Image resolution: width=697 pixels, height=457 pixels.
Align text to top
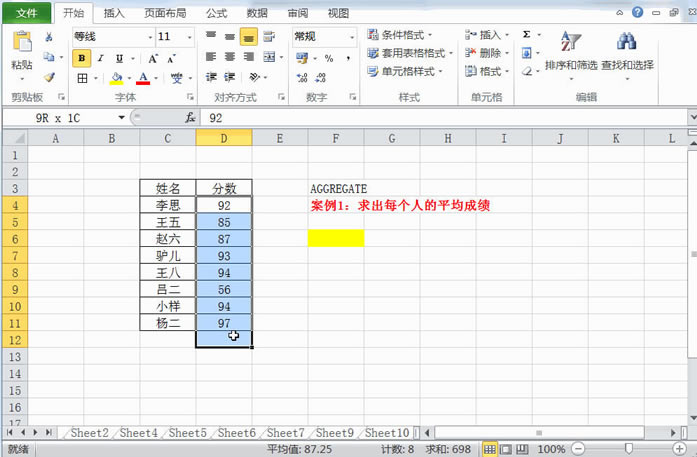(211, 36)
